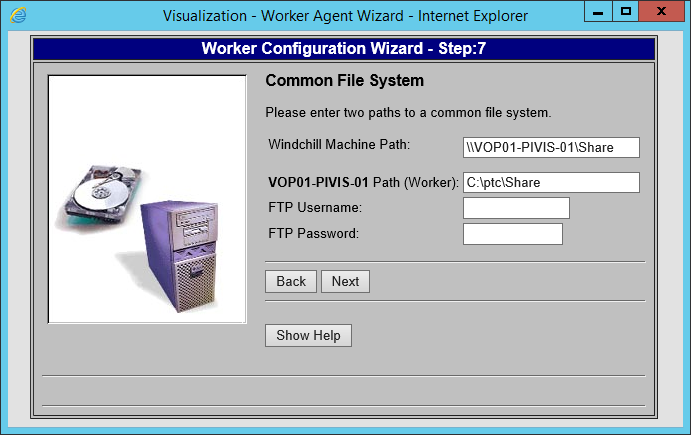Click 'Please enter two paths' instruction text

408,113
